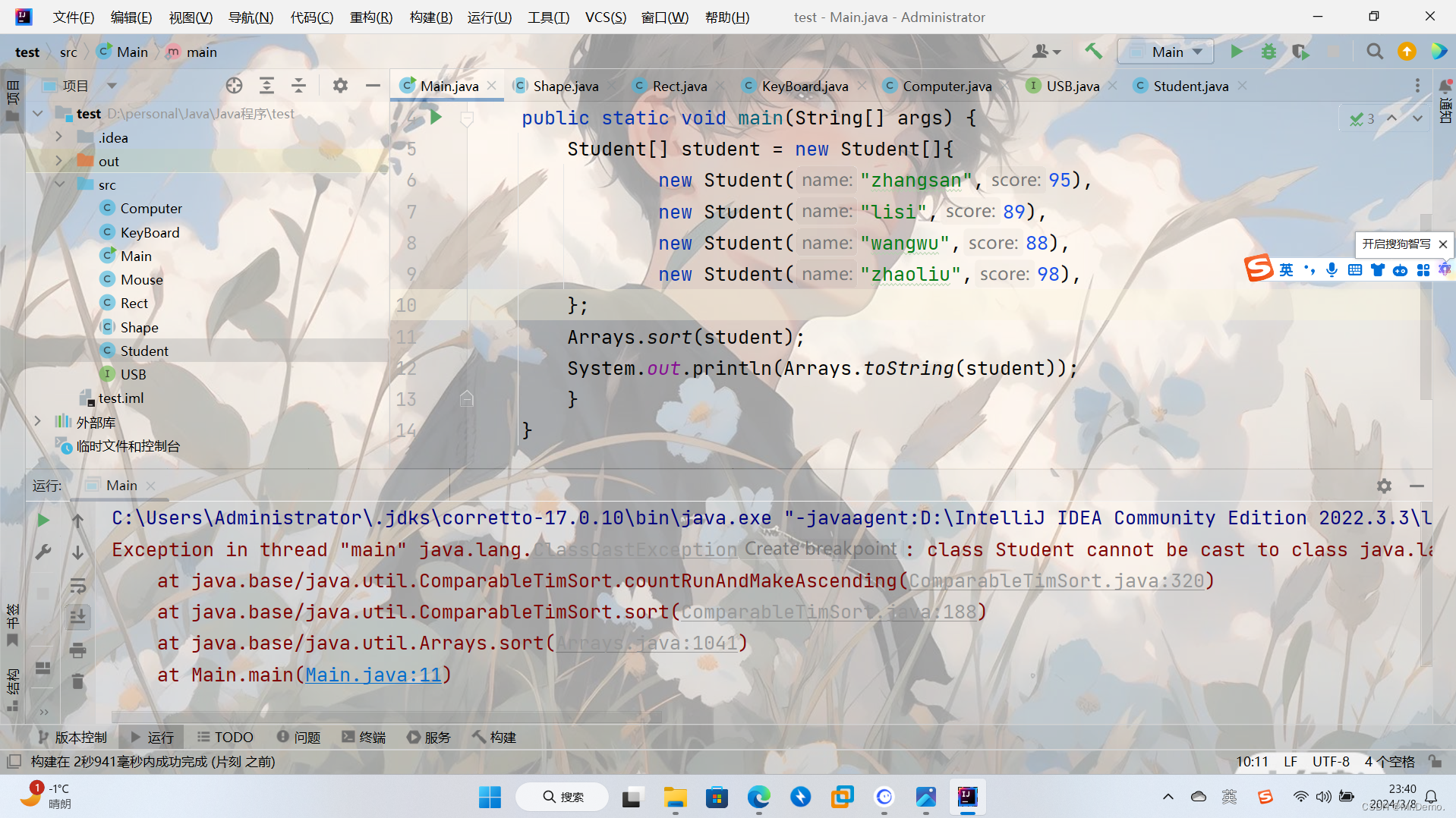Toggle Sogou IME English/Chinese mode
Image resolution: width=1456 pixels, height=818 pixels.
[1286, 270]
